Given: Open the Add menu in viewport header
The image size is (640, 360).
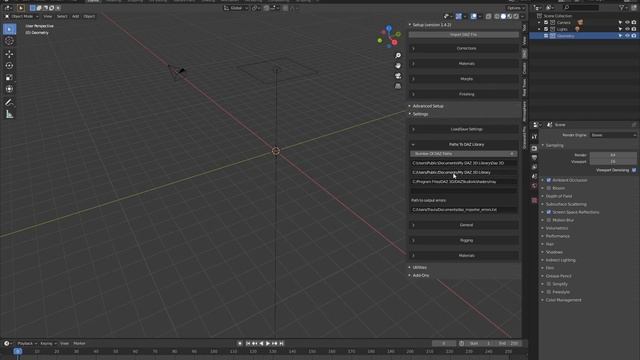Looking at the screenshot, I should point(76,16).
